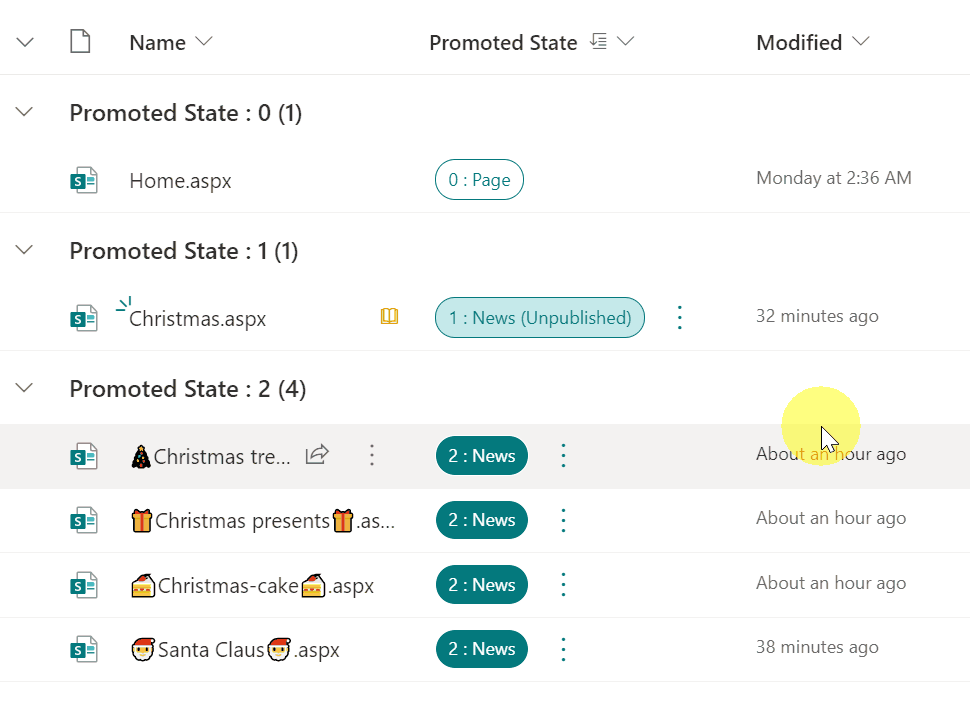Click the '0 : Page' state pill

[479, 180]
